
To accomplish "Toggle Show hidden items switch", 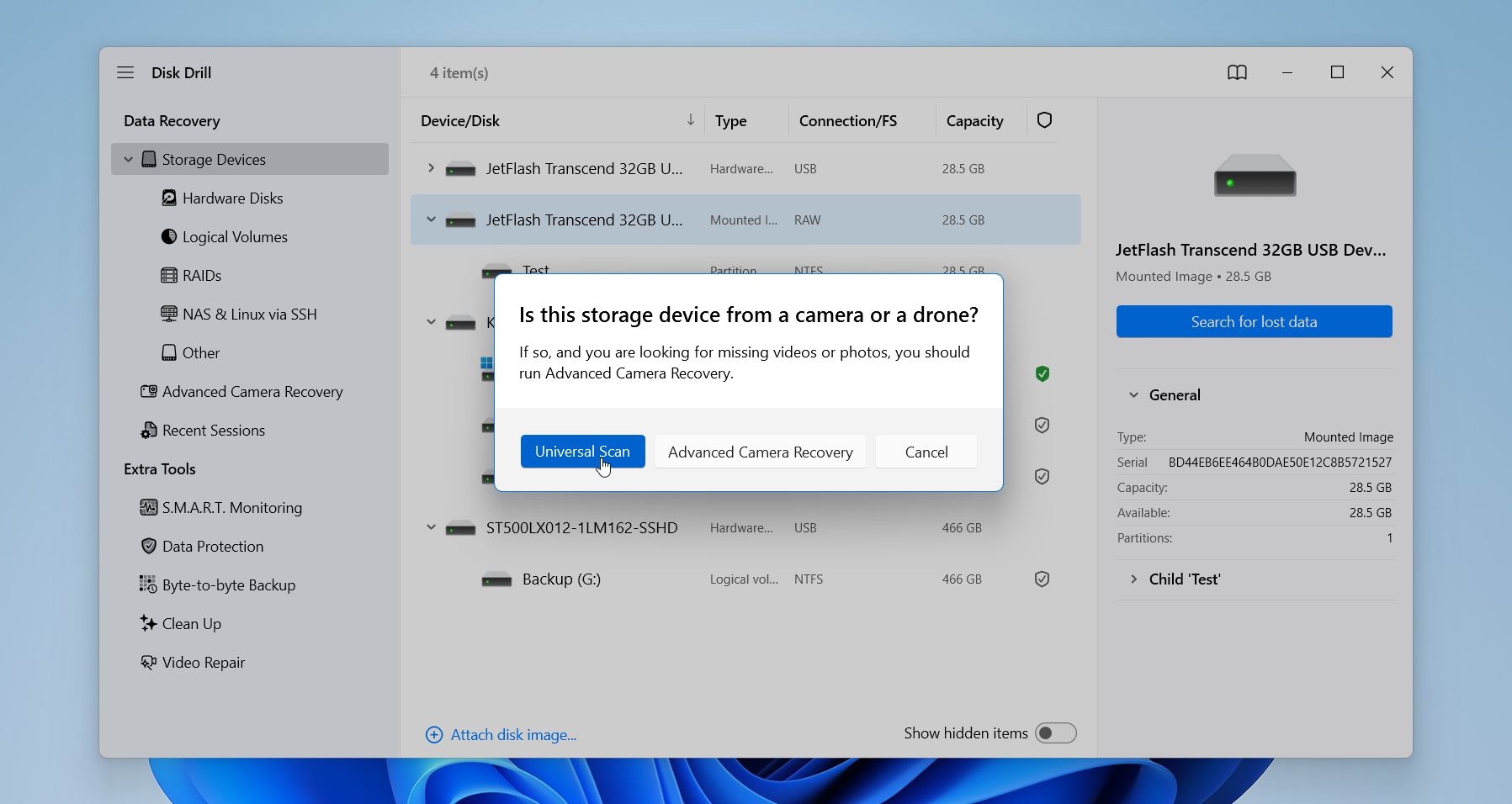I will 1055,733.
